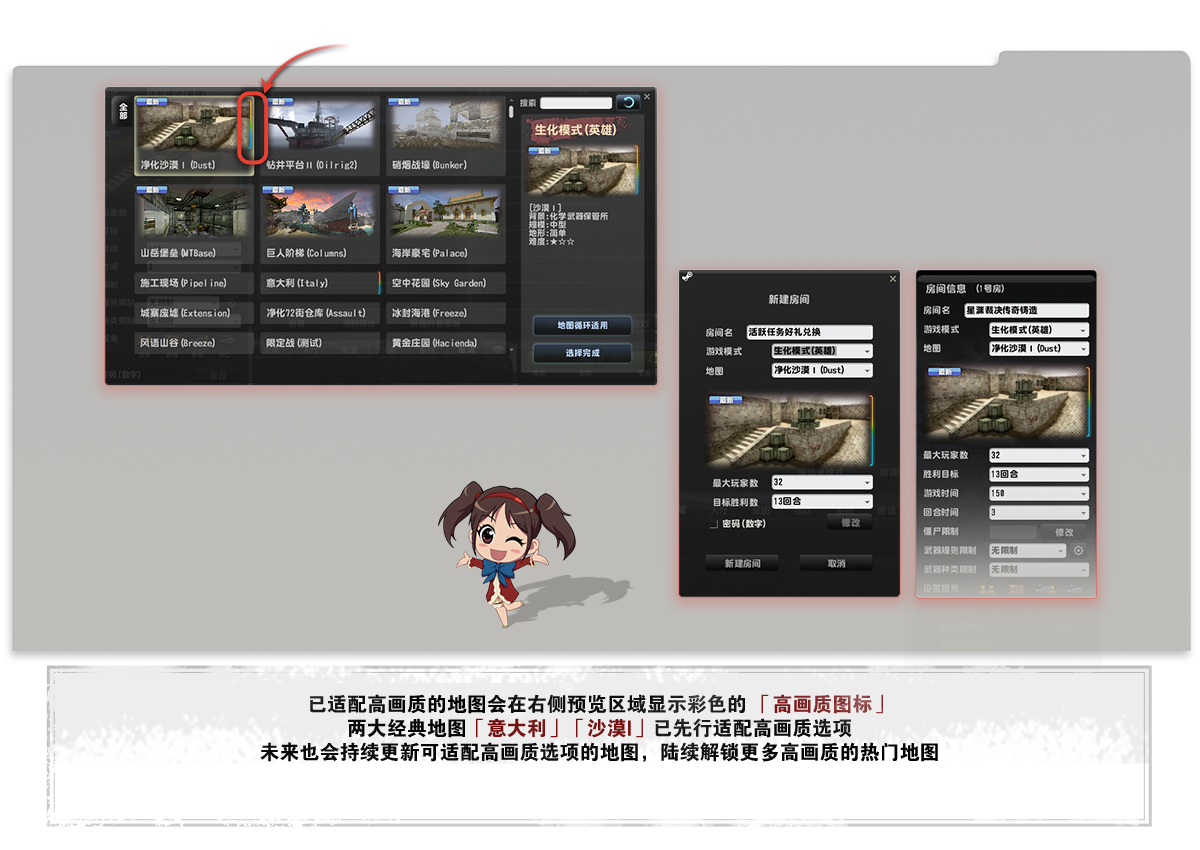
Task: Click the 修改 button next to the password checkbox
Action: (x=850, y=523)
